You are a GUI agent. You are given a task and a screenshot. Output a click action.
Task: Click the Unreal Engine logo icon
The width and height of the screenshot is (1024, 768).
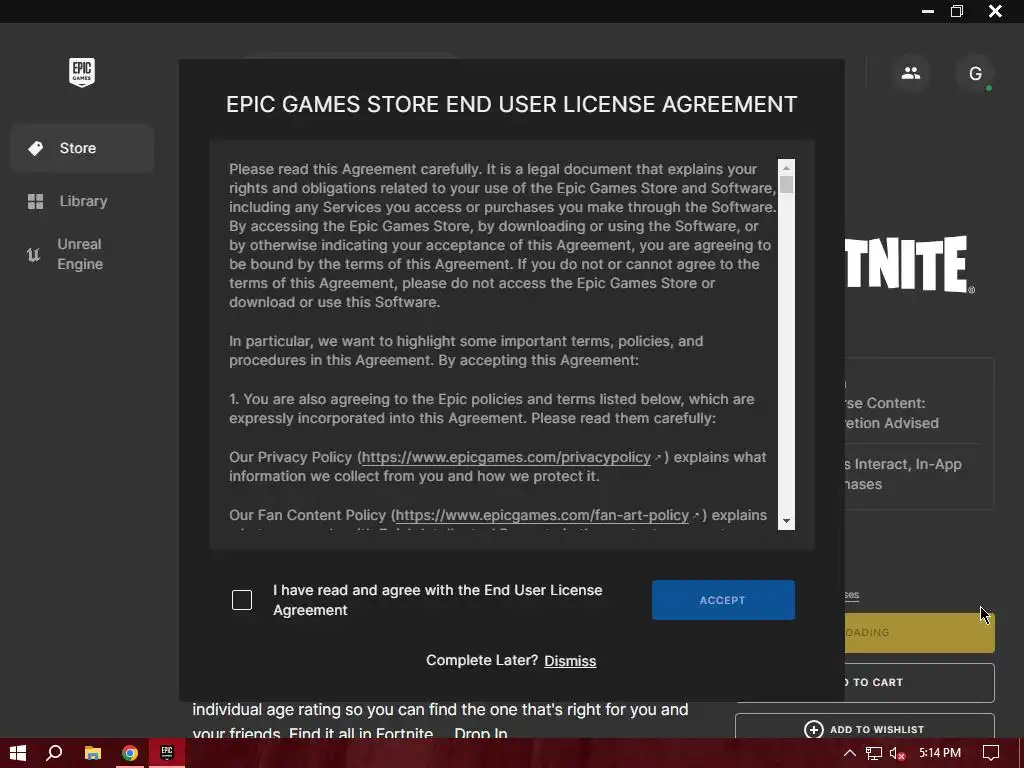33,255
